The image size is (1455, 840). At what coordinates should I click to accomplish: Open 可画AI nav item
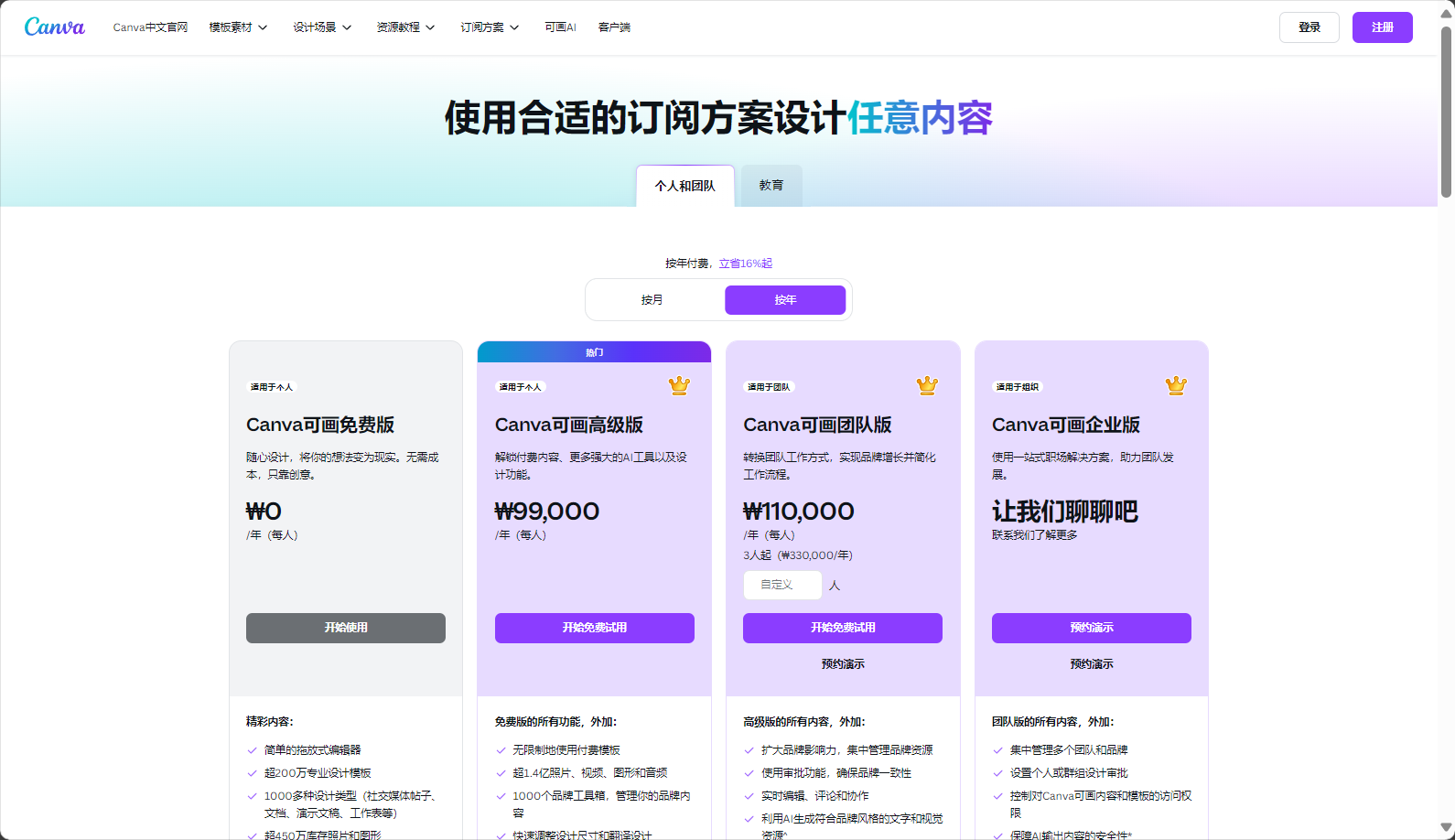pos(560,27)
